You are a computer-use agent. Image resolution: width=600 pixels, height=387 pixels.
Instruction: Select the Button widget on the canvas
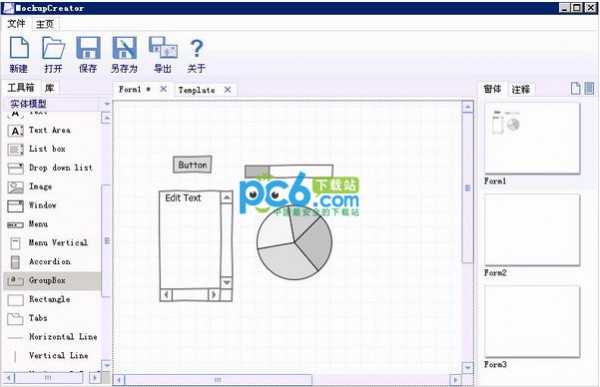coord(192,165)
